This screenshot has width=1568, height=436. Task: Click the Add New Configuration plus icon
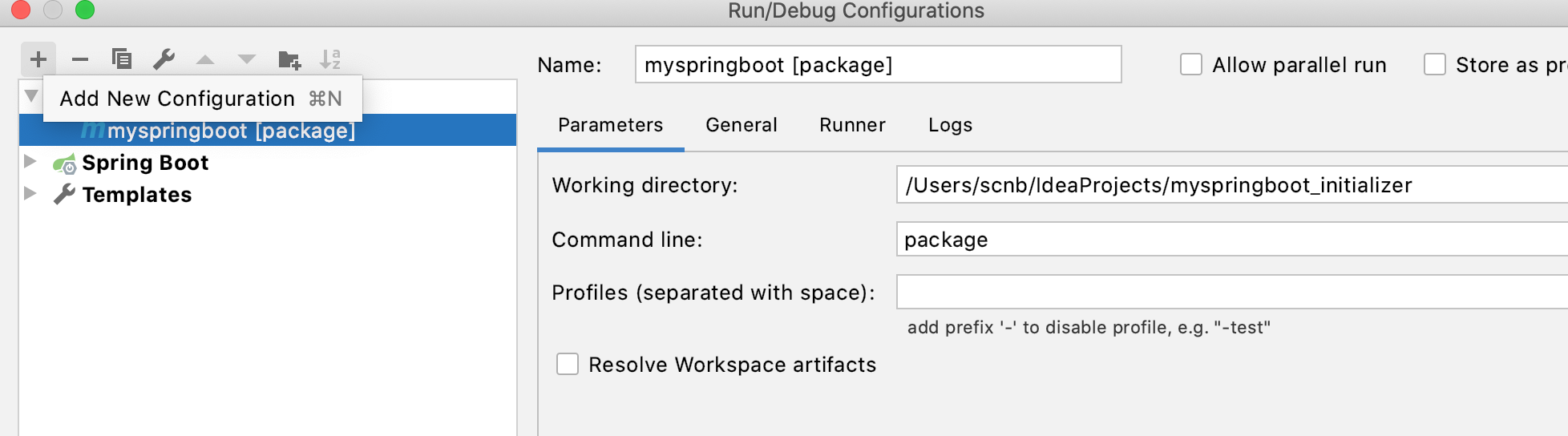(x=38, y=59)
